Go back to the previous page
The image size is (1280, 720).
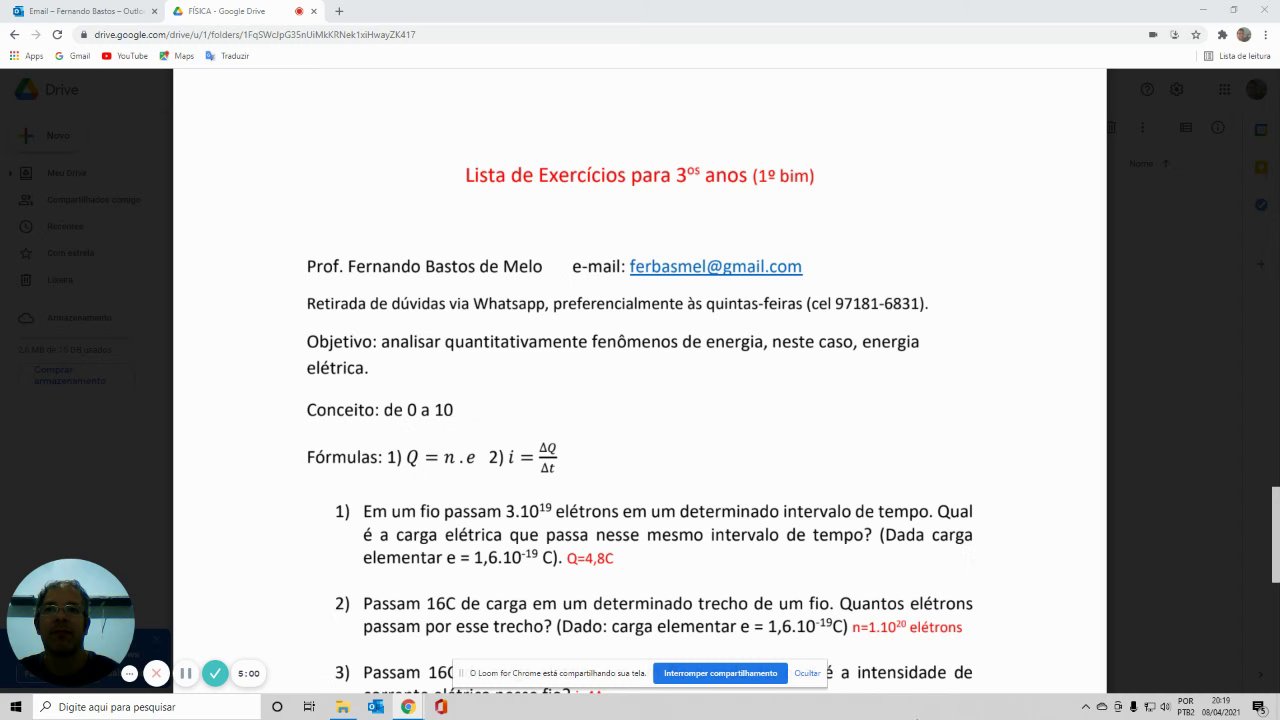point(14,34)
